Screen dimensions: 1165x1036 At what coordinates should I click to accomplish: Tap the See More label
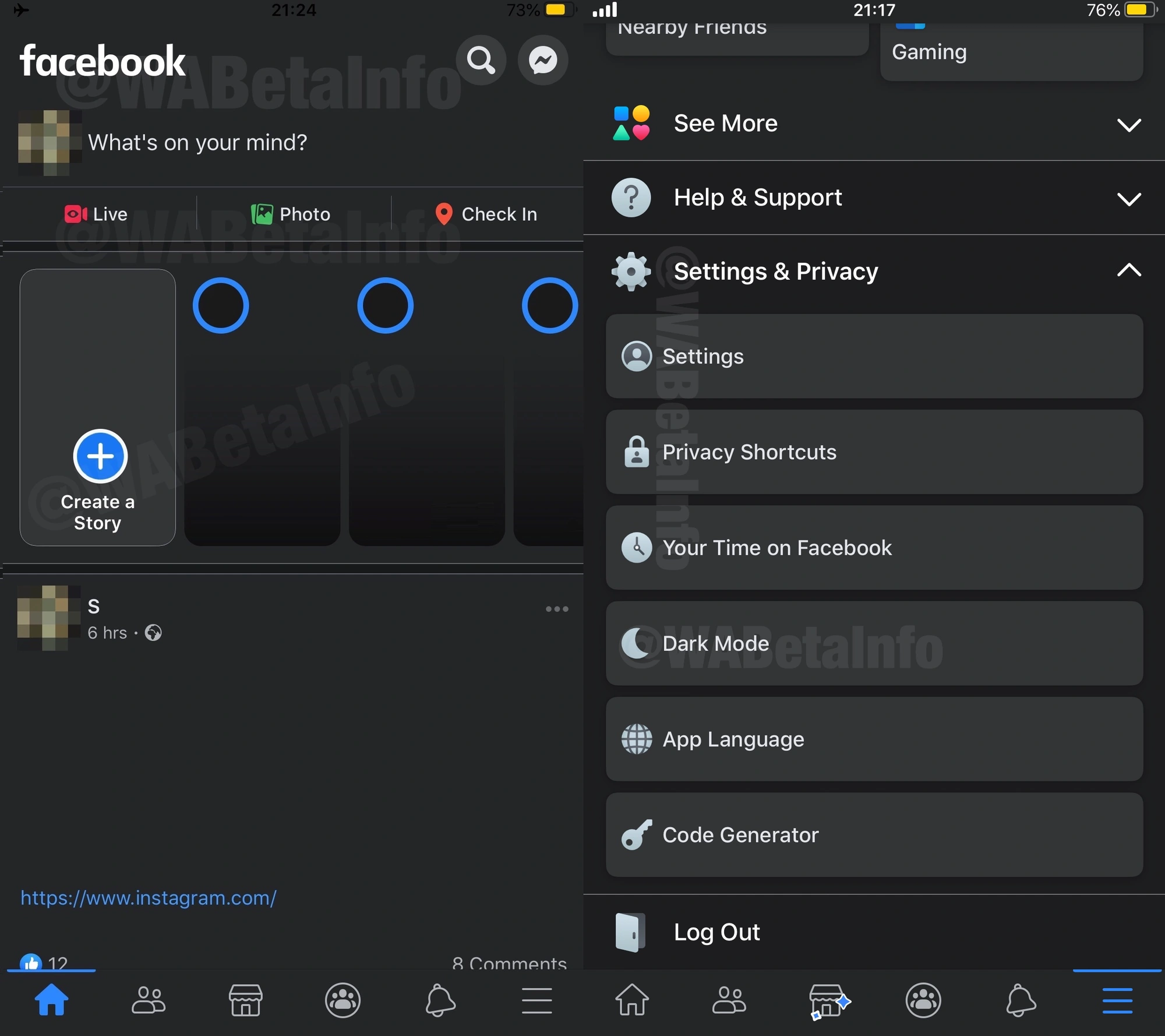tap(726, 123)
